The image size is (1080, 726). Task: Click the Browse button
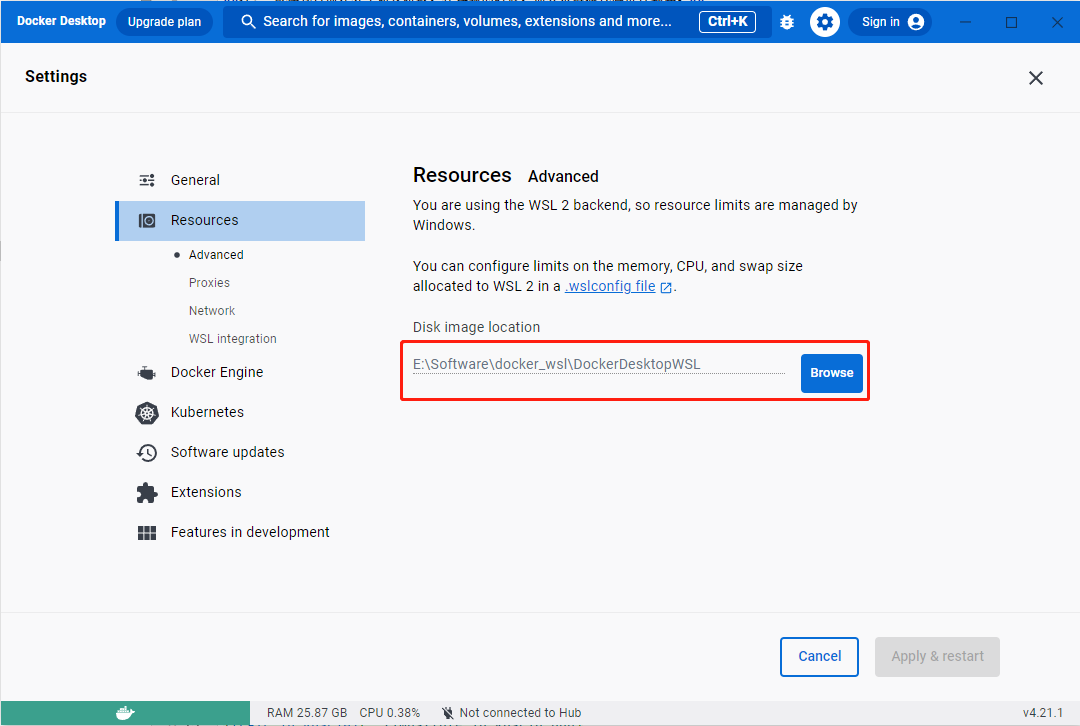(831, 373)
